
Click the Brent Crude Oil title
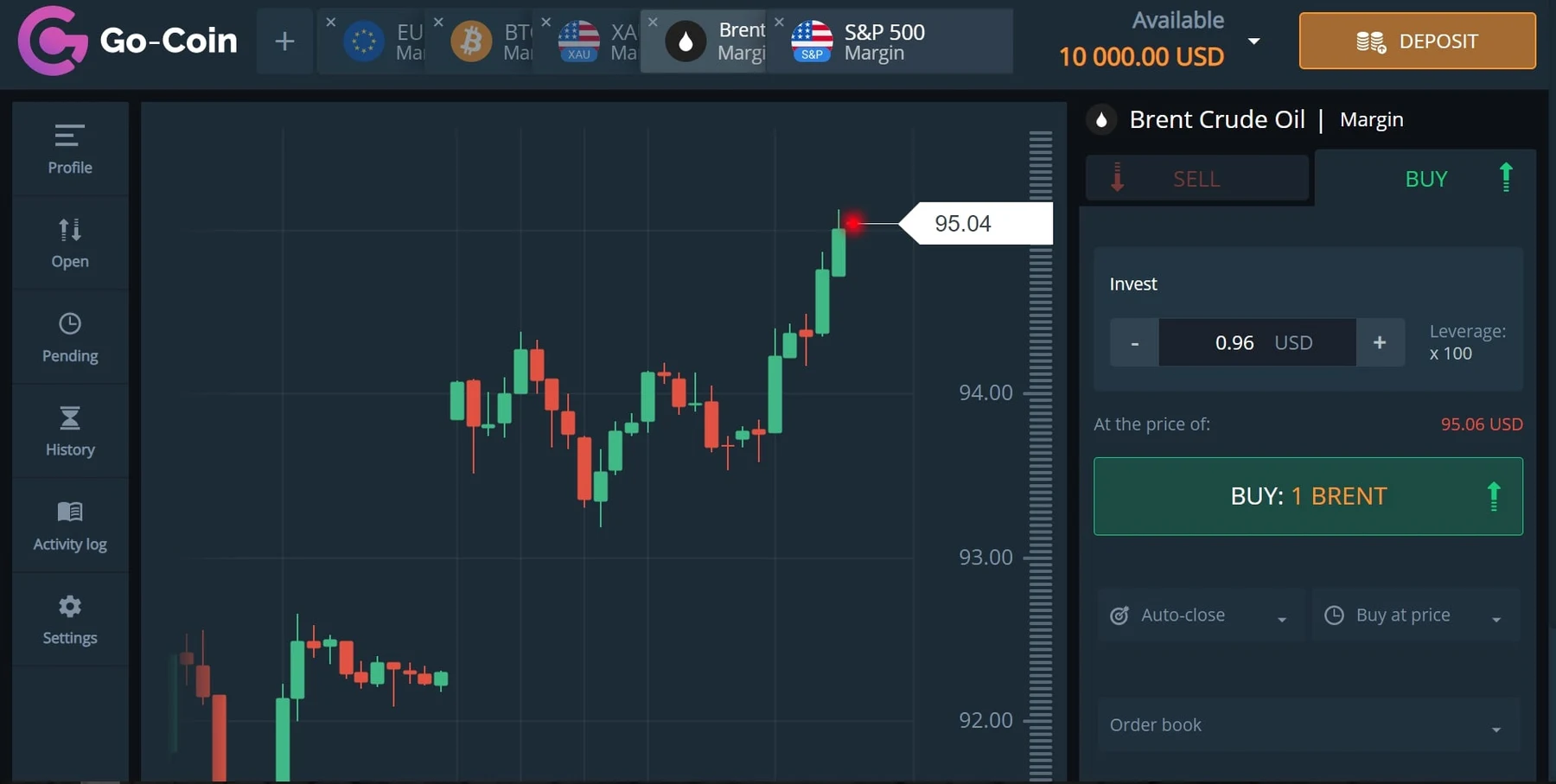1217,119
